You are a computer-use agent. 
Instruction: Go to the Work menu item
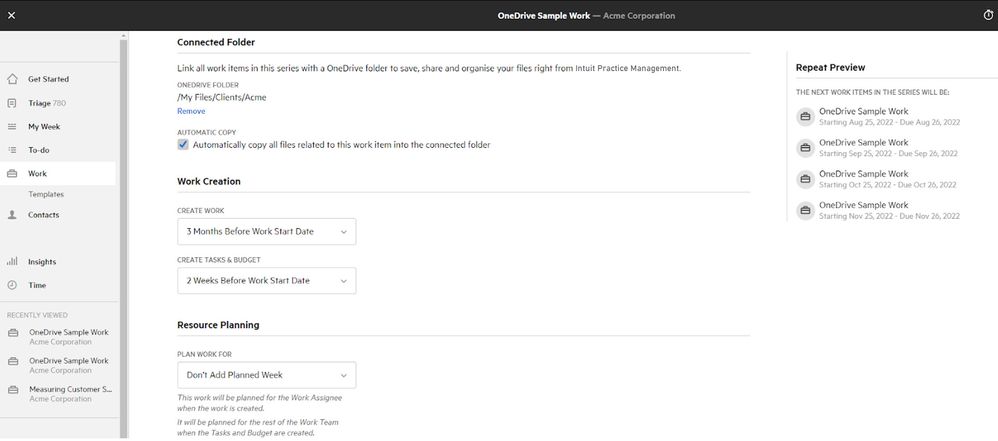(37, 174)
